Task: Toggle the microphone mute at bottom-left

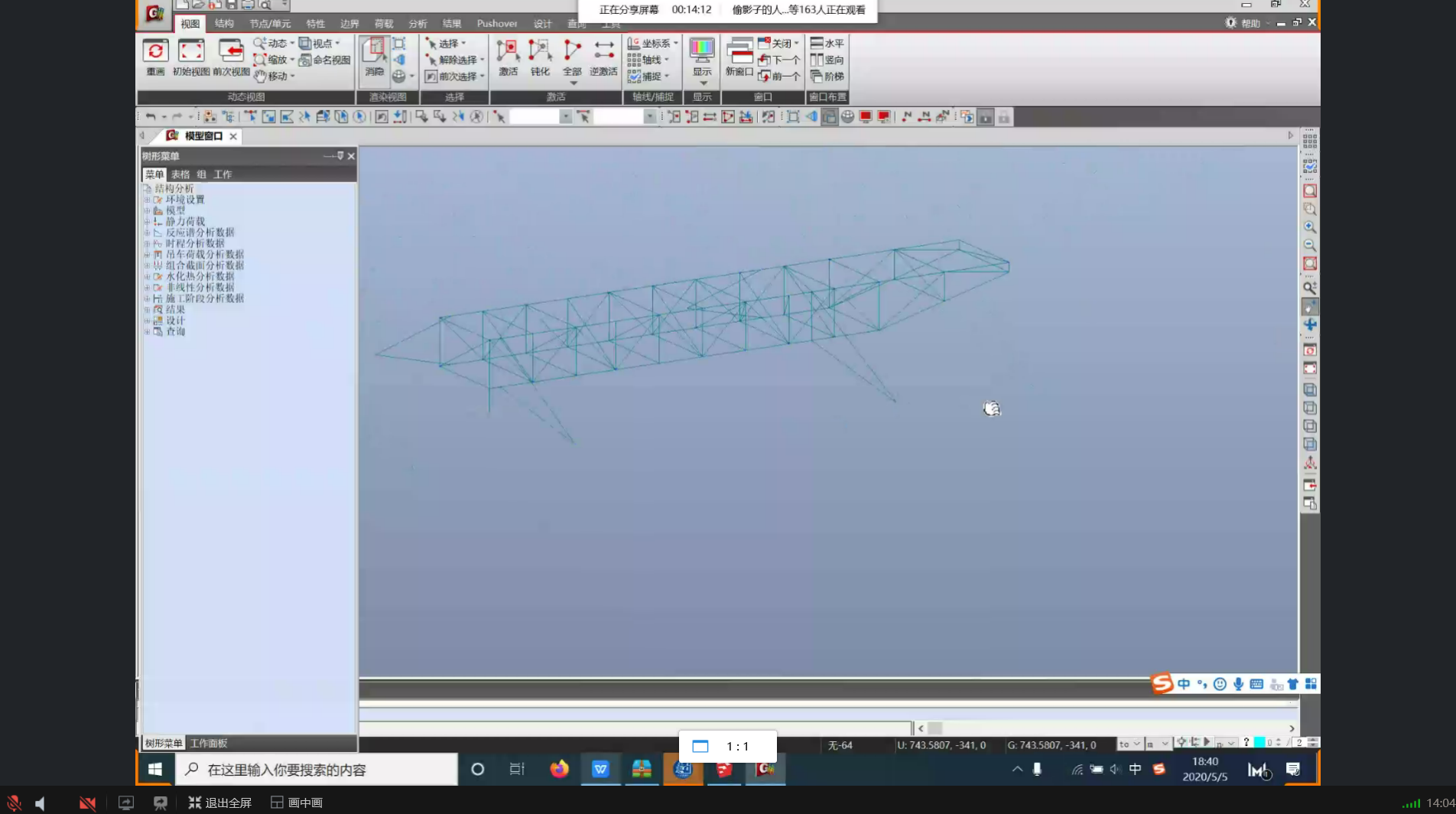Action: click(x=14, y=803)
